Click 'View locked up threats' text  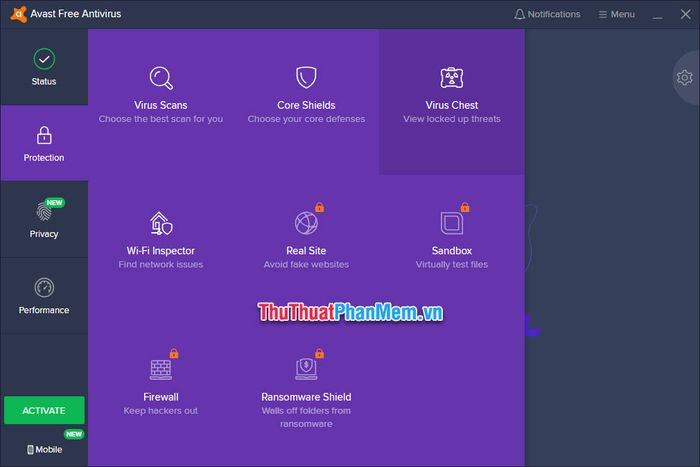452,119
